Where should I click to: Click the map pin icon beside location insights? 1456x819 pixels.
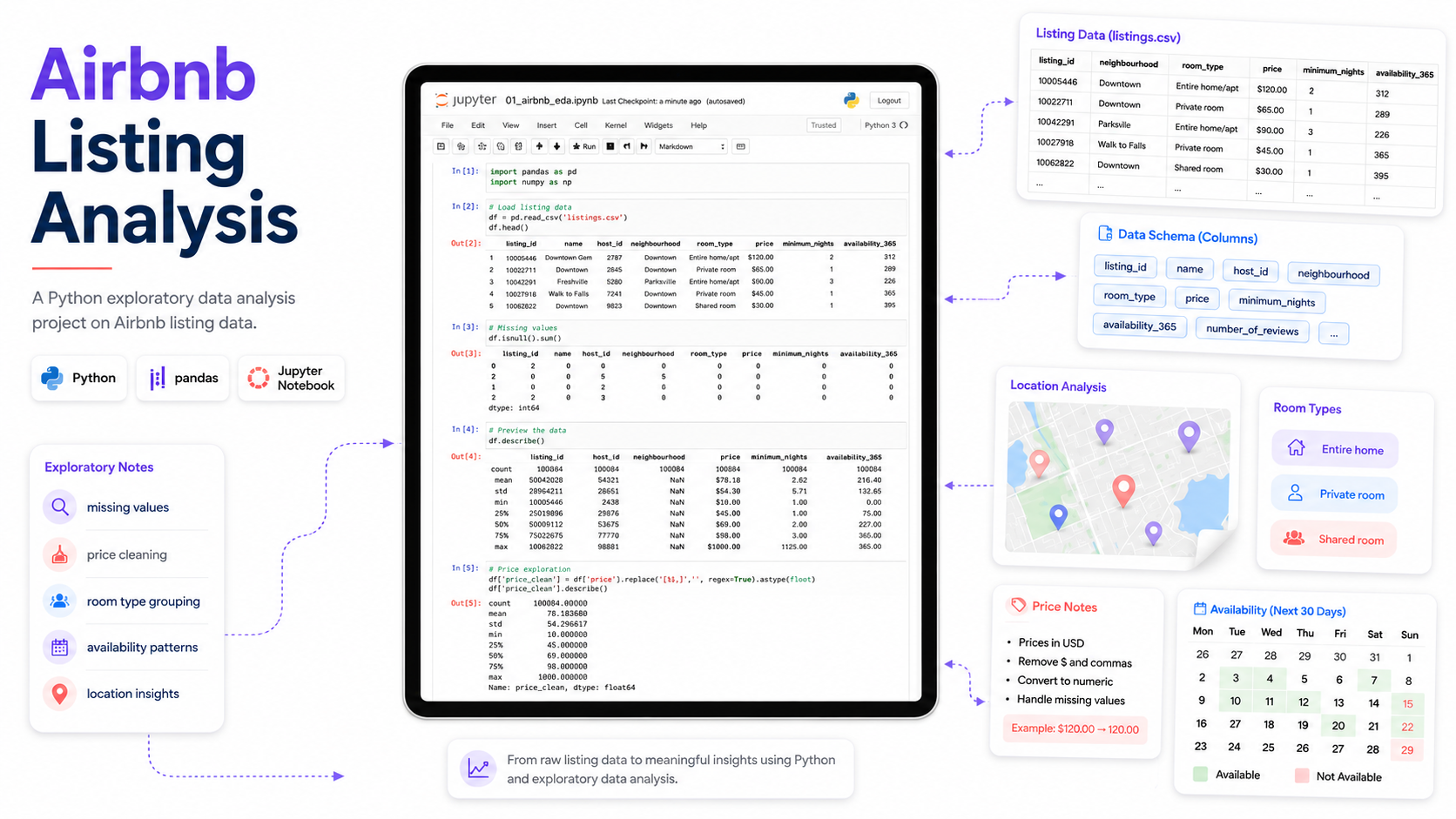59,693
